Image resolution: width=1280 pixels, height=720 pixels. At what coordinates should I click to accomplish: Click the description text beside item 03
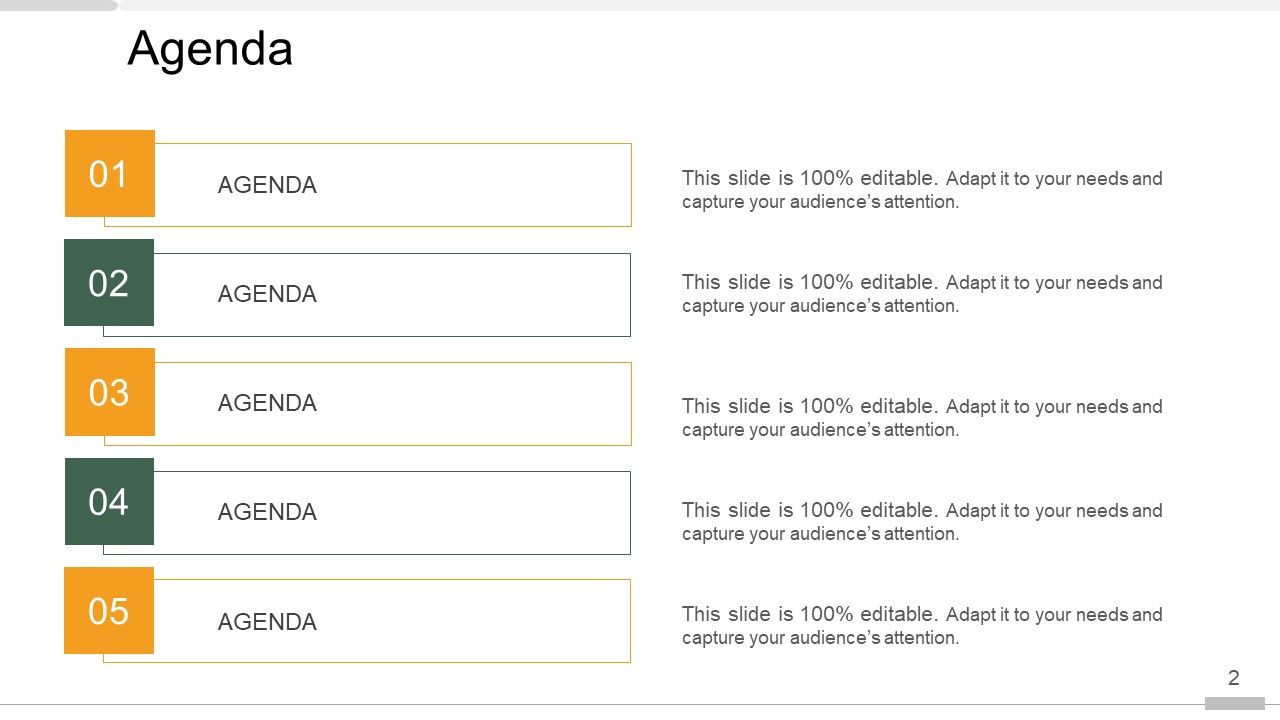(x=921, y=418)
